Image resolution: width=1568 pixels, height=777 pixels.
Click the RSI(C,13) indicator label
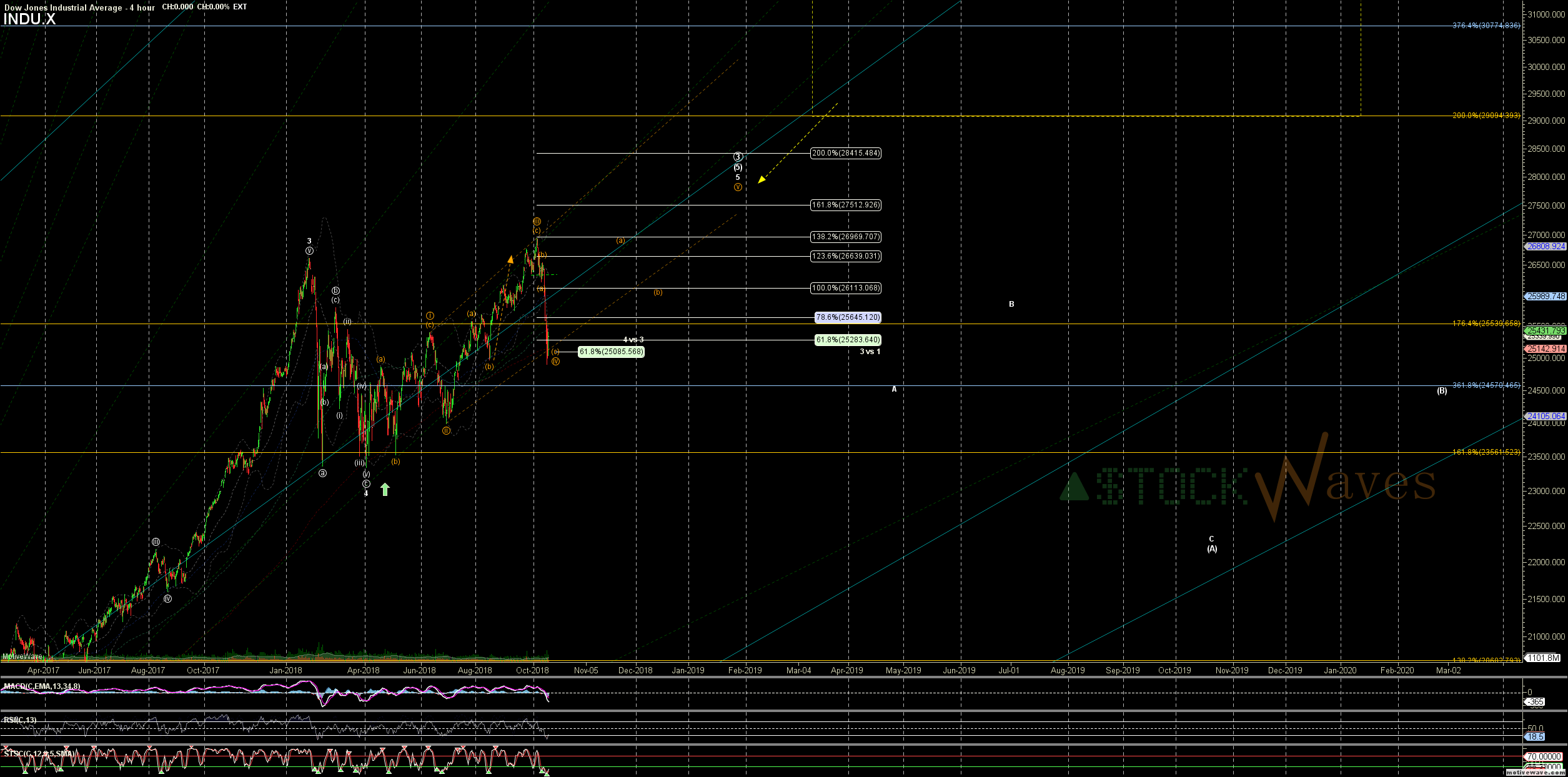point(20,720)
